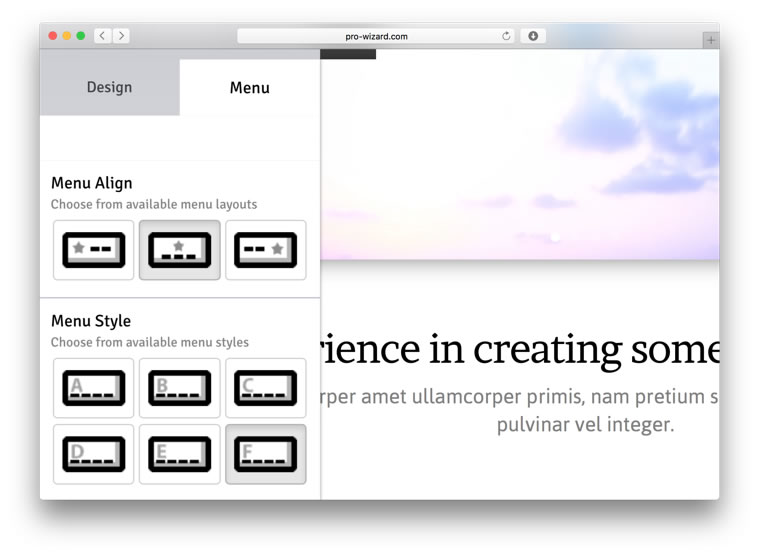Close the browser window
The height and width of the screenshot is (556, 759).
53,36
